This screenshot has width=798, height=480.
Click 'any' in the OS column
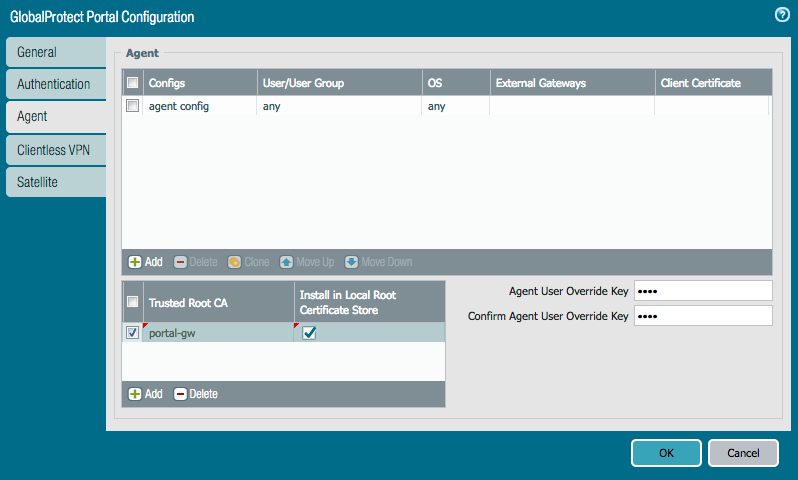(436, 106)
